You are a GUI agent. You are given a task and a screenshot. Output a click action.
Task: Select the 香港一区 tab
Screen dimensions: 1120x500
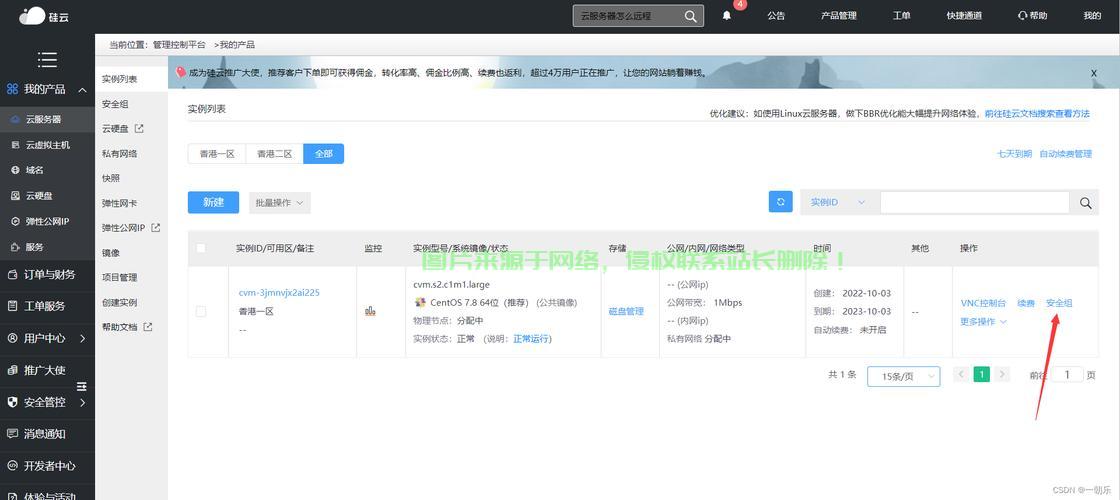point(217,154)
